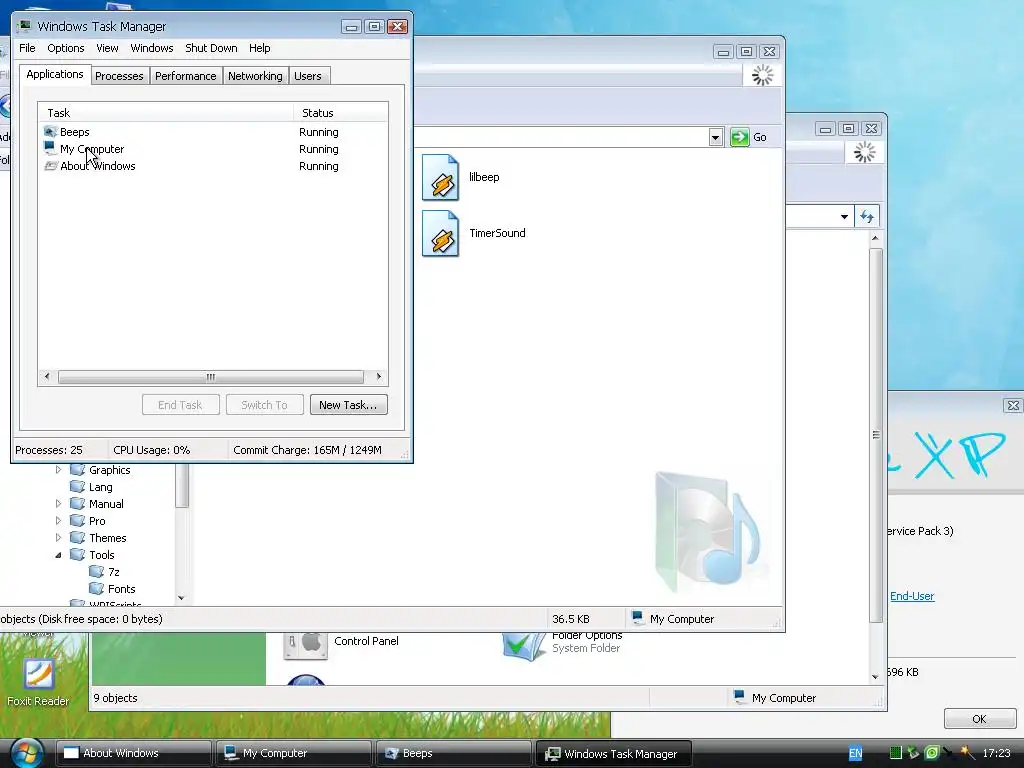The height and width of the screenshot is (768, 1024).
Task: Select the About Windows task icon
Action: coord(50,166)
